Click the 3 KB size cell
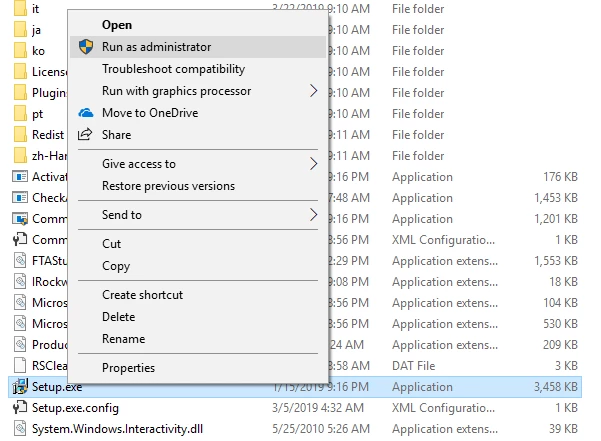Image resolution: width=601 pixels, height=441 pixels. click(x=567, y=366)
